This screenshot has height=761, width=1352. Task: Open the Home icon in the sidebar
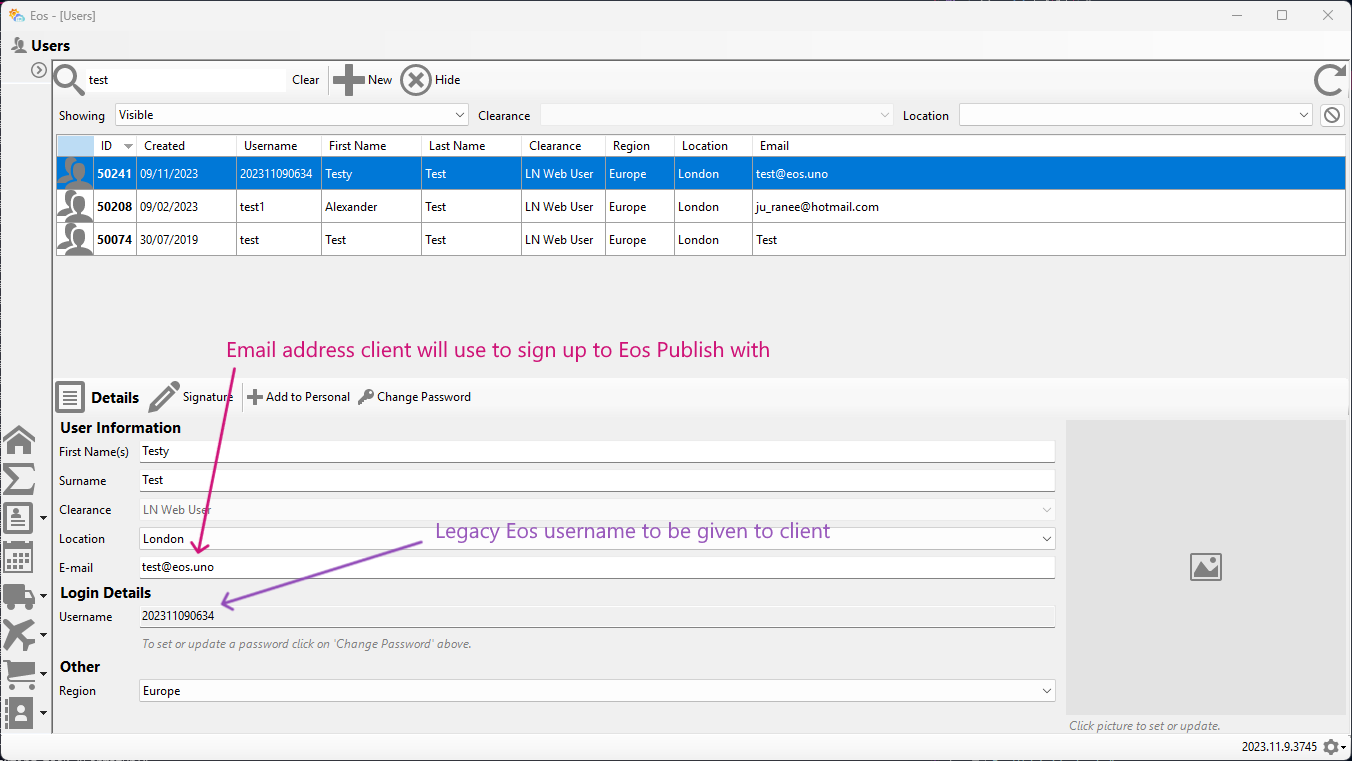[x=19, y=440]
